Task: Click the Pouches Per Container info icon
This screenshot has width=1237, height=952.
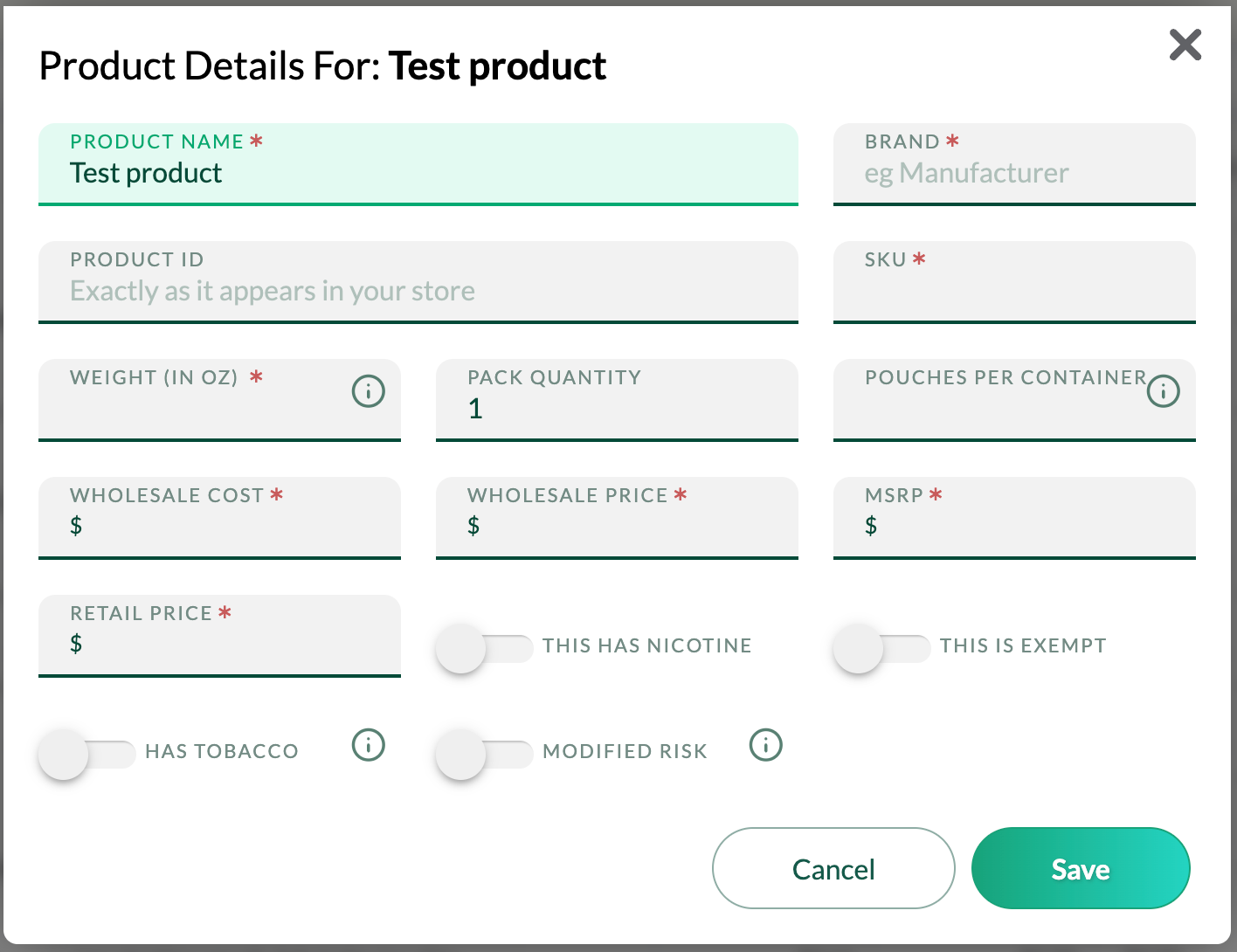Action: pos(1163,391)
